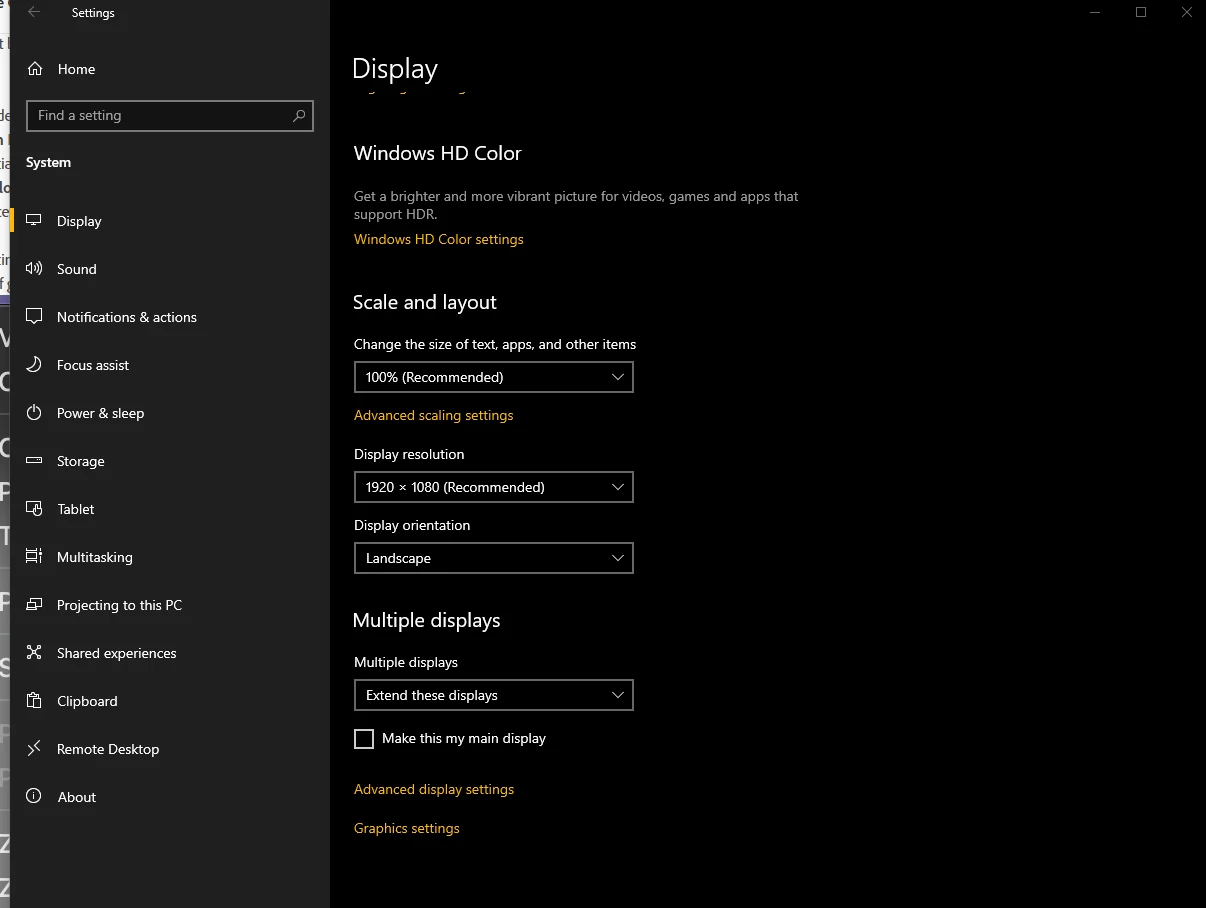Click the Display monitor icon in sidebar

tap(35, 221)
